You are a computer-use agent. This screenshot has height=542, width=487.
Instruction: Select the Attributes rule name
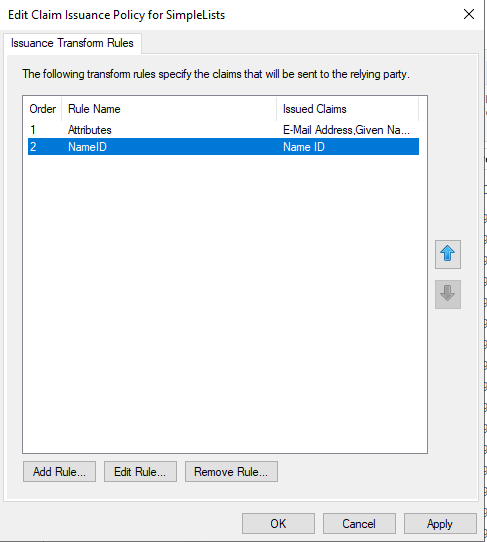click(90, 130)
